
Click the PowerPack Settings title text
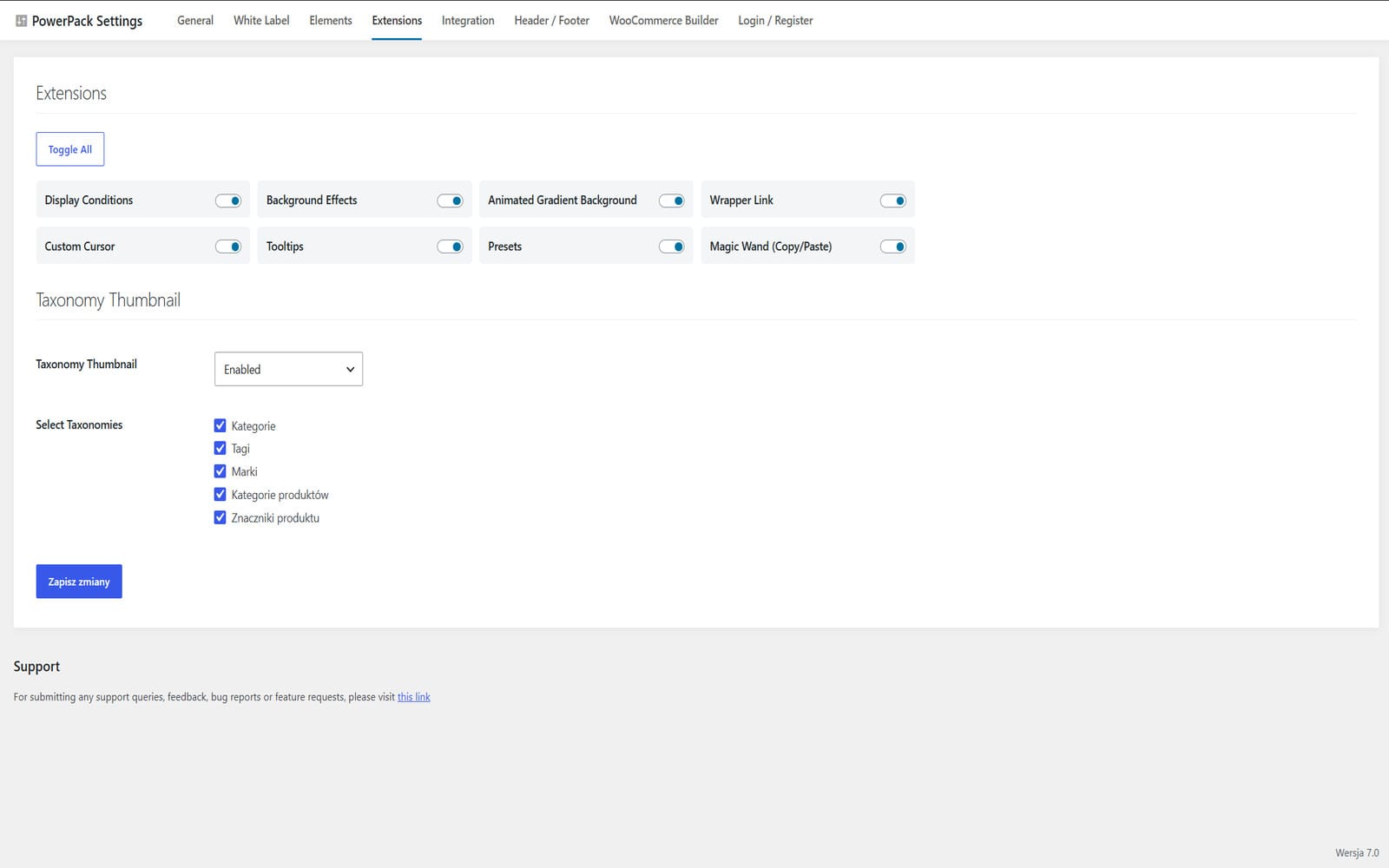(87, 21)
